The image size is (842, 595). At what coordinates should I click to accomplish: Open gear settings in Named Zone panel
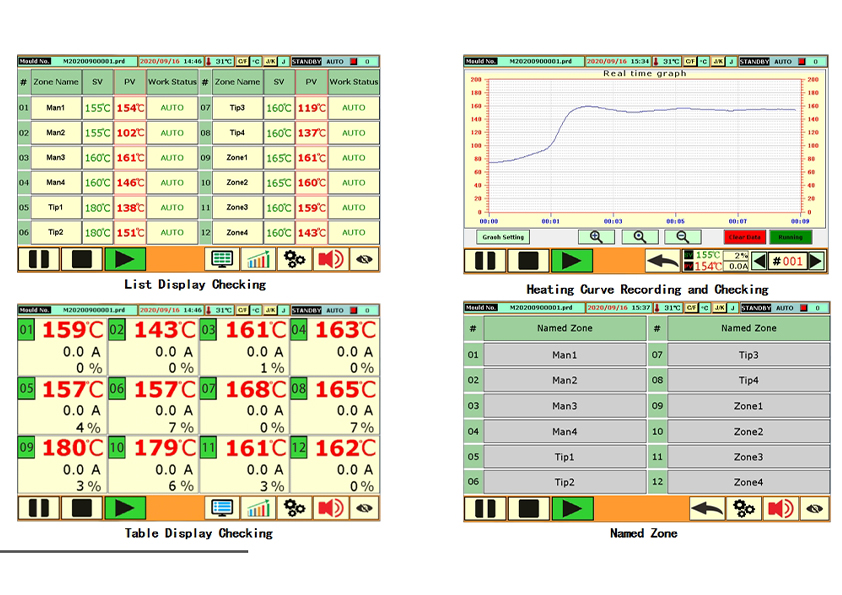pyautogui.click(x=743, y=509)
